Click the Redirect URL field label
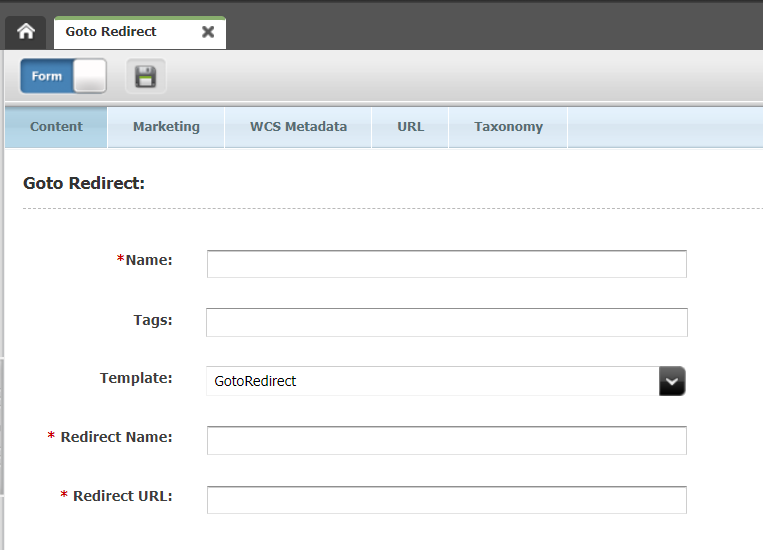Viewport: 763px width, 550px height. click(x=122, y=496)
